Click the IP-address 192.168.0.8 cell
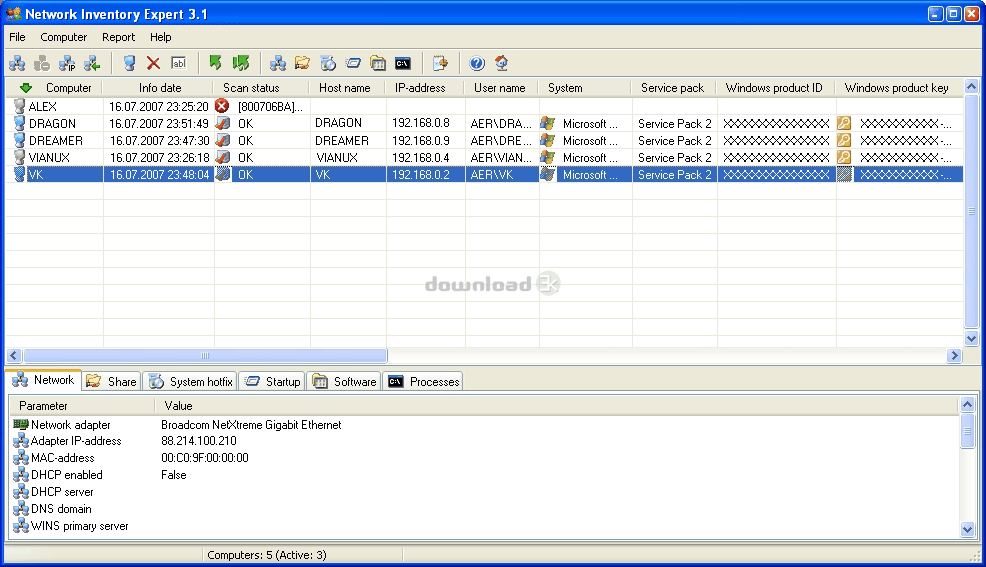 pyautogui.click(x=421, y=123)
